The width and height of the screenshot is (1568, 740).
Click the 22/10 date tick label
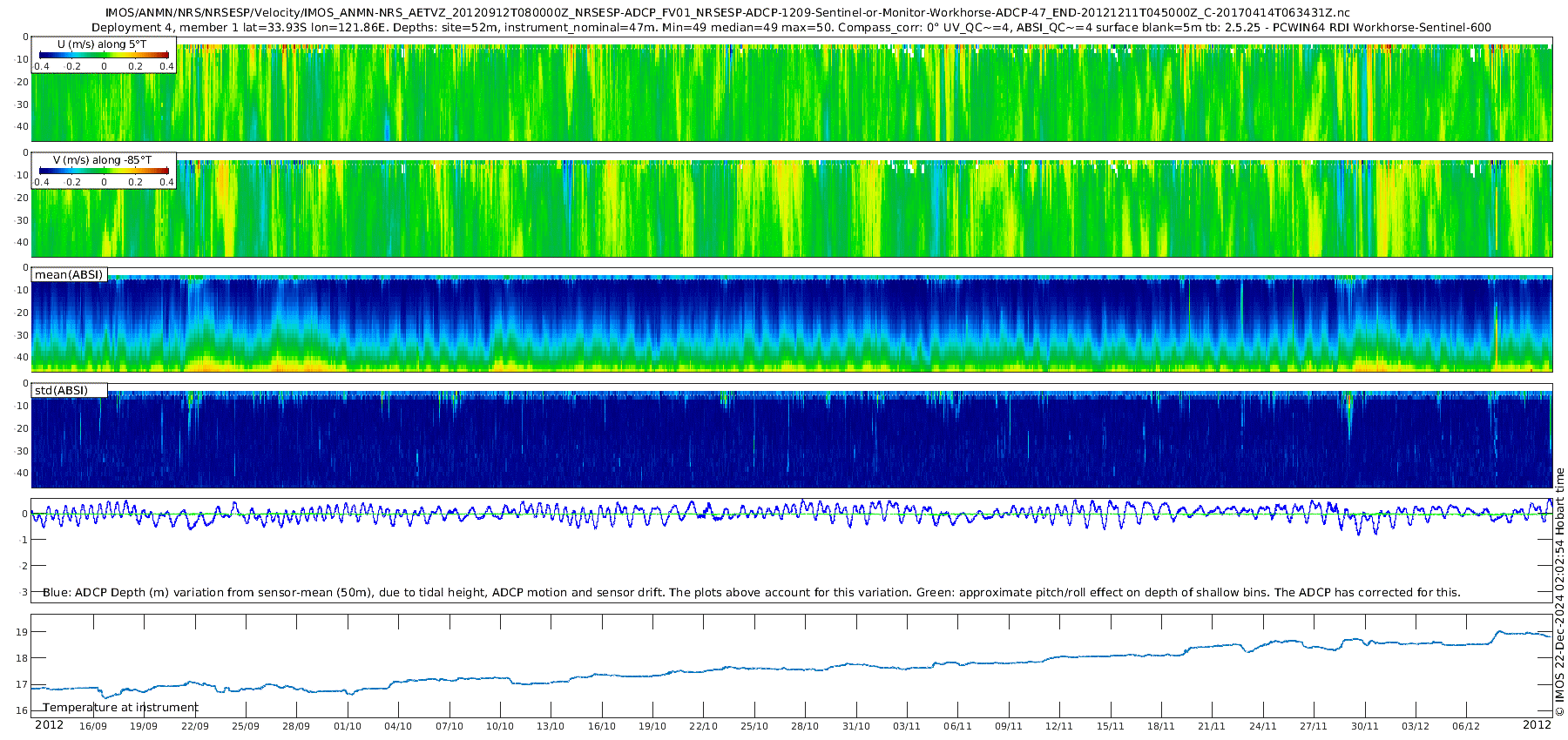tap(704, 726)
